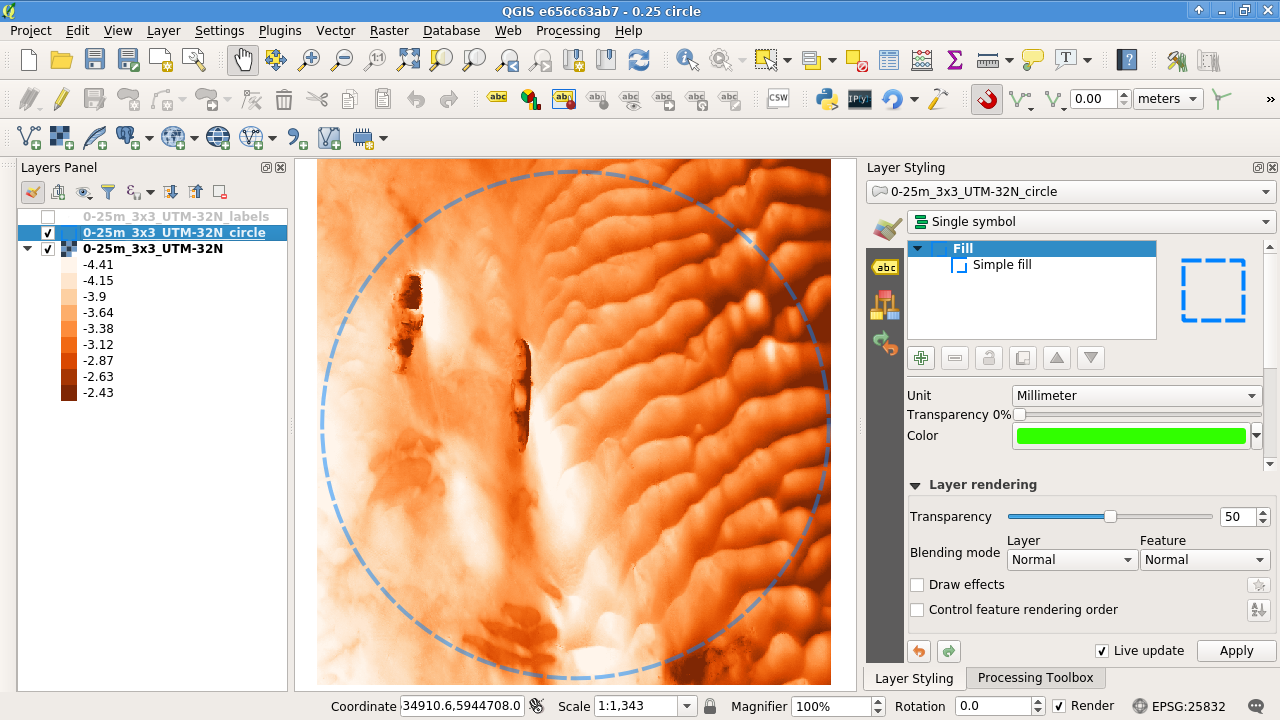Toggle the scale lock icon

(x=710, y=706)
